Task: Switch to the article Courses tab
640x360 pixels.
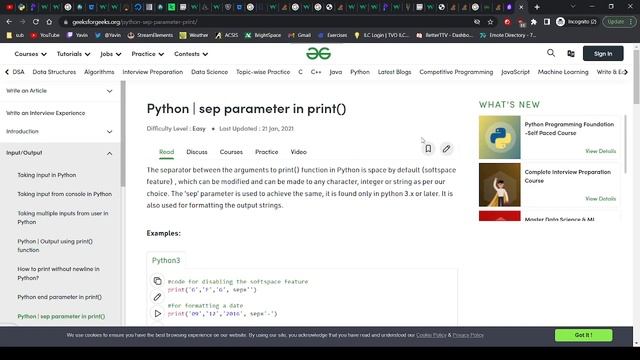Action: point(231,152)
